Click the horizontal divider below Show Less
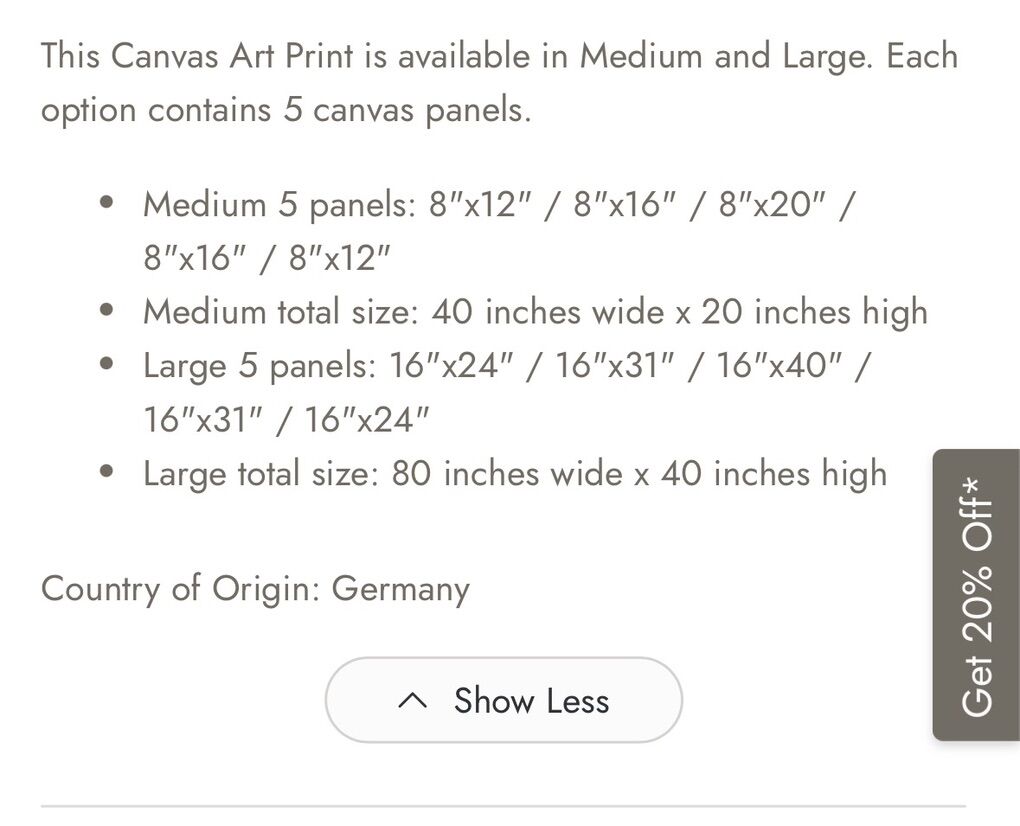Screen dimensions: 1020x826 tap(503, 805)
